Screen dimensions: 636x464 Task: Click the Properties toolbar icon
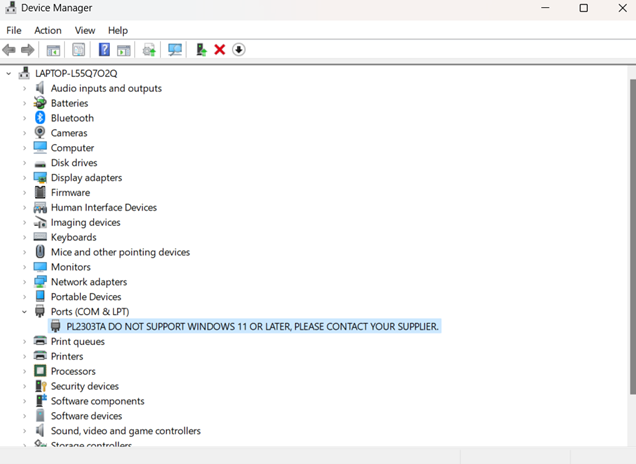click(x=78, y=50)
